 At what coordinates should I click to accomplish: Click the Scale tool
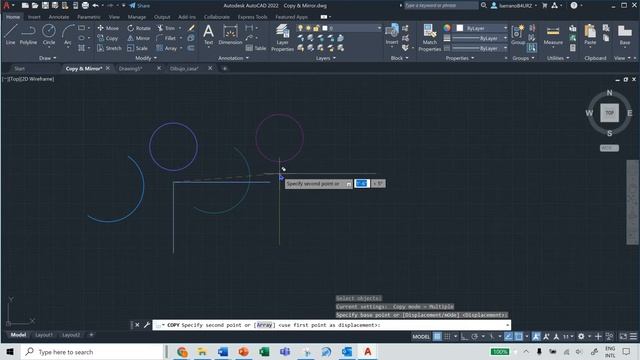(x=137, y=48)
